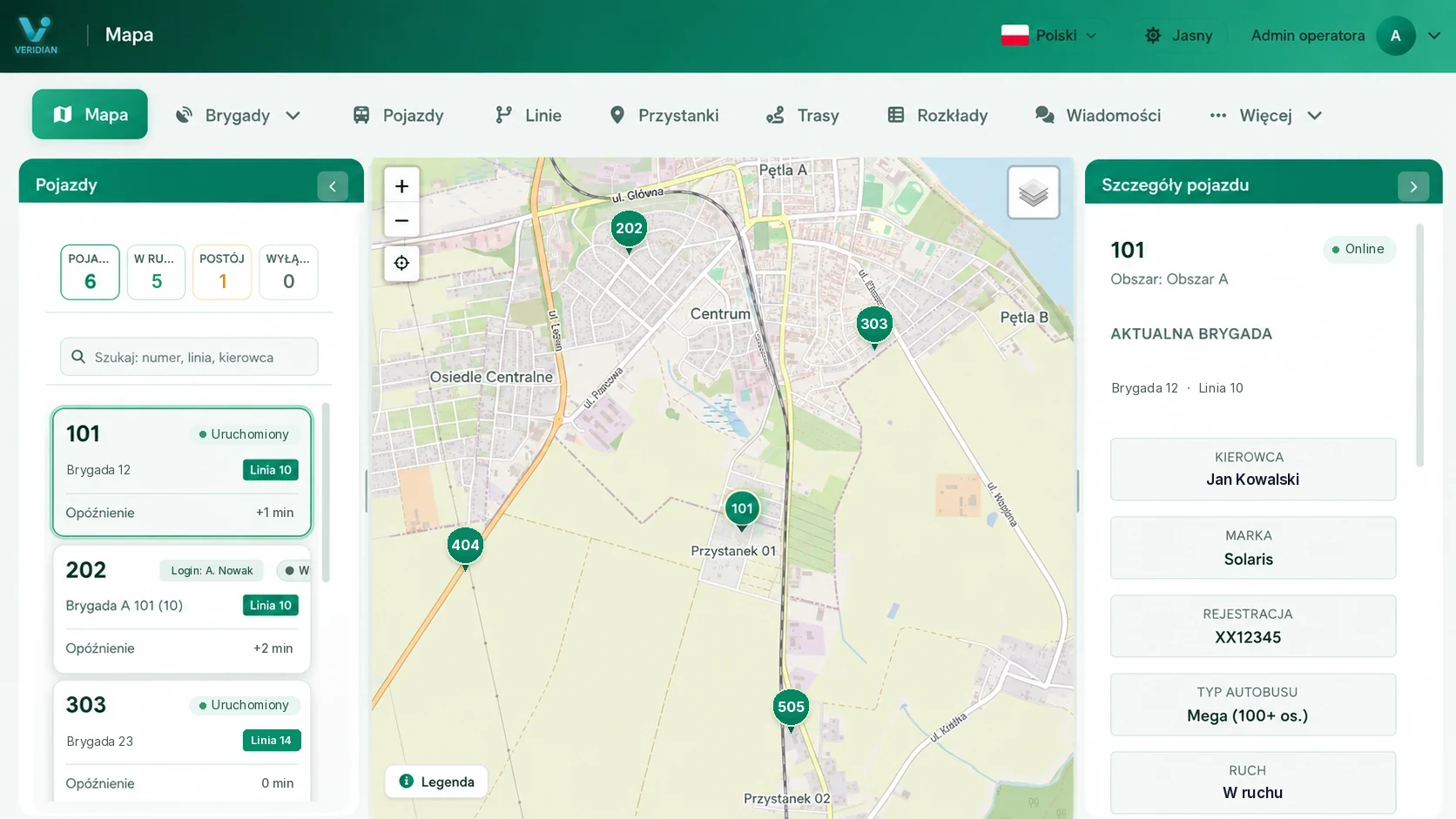Select vehicle card 101

[182, 472]
